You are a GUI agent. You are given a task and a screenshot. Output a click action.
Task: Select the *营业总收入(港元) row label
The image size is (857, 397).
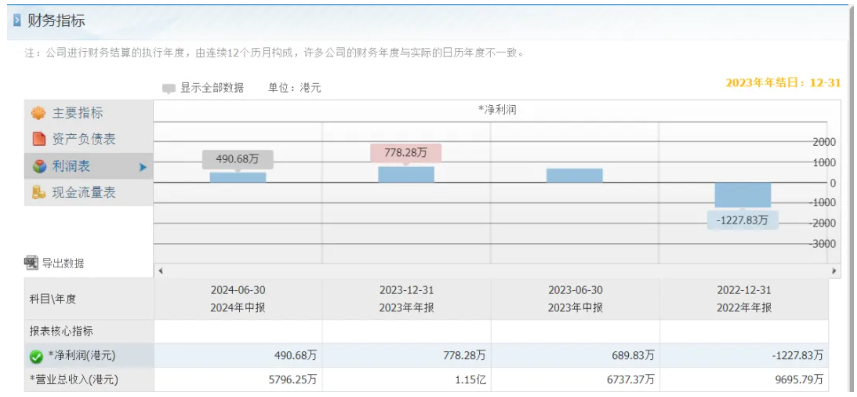(x=74, y=380)
